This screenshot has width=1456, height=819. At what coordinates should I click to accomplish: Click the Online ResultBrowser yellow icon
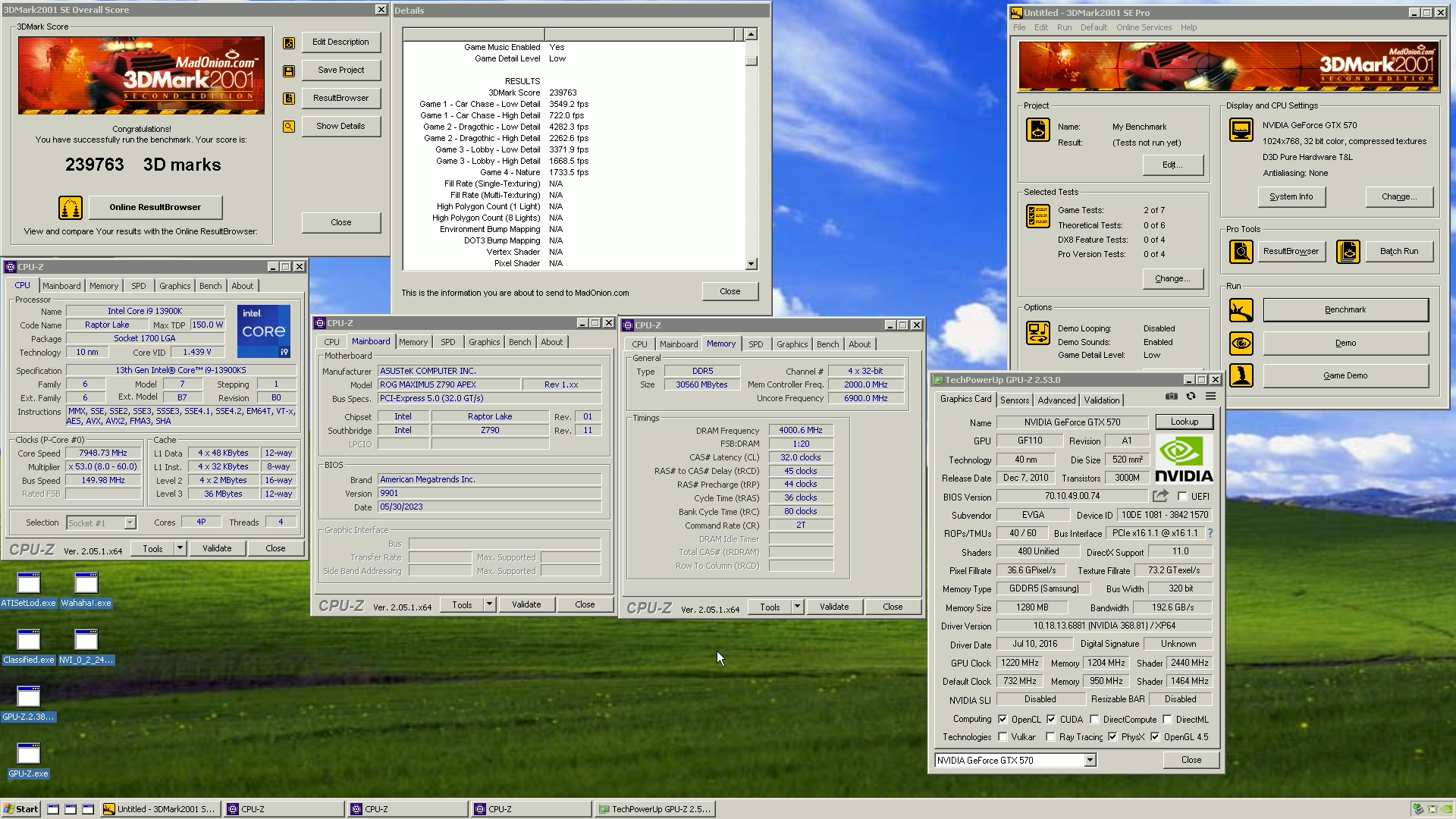pos(71,207)
